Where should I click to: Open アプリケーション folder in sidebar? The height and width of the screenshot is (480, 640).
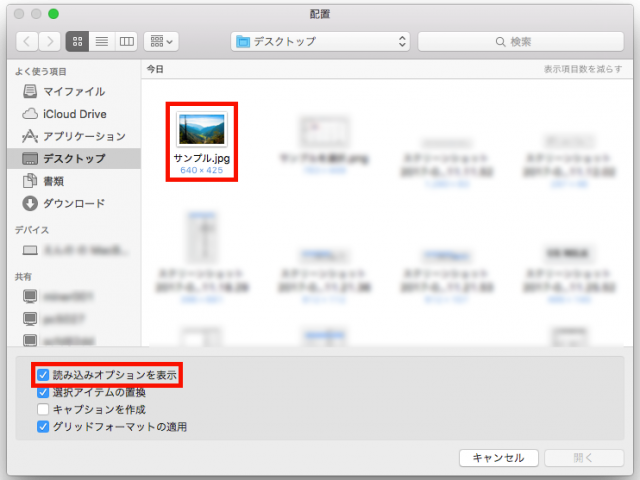(x=84, y=136)
